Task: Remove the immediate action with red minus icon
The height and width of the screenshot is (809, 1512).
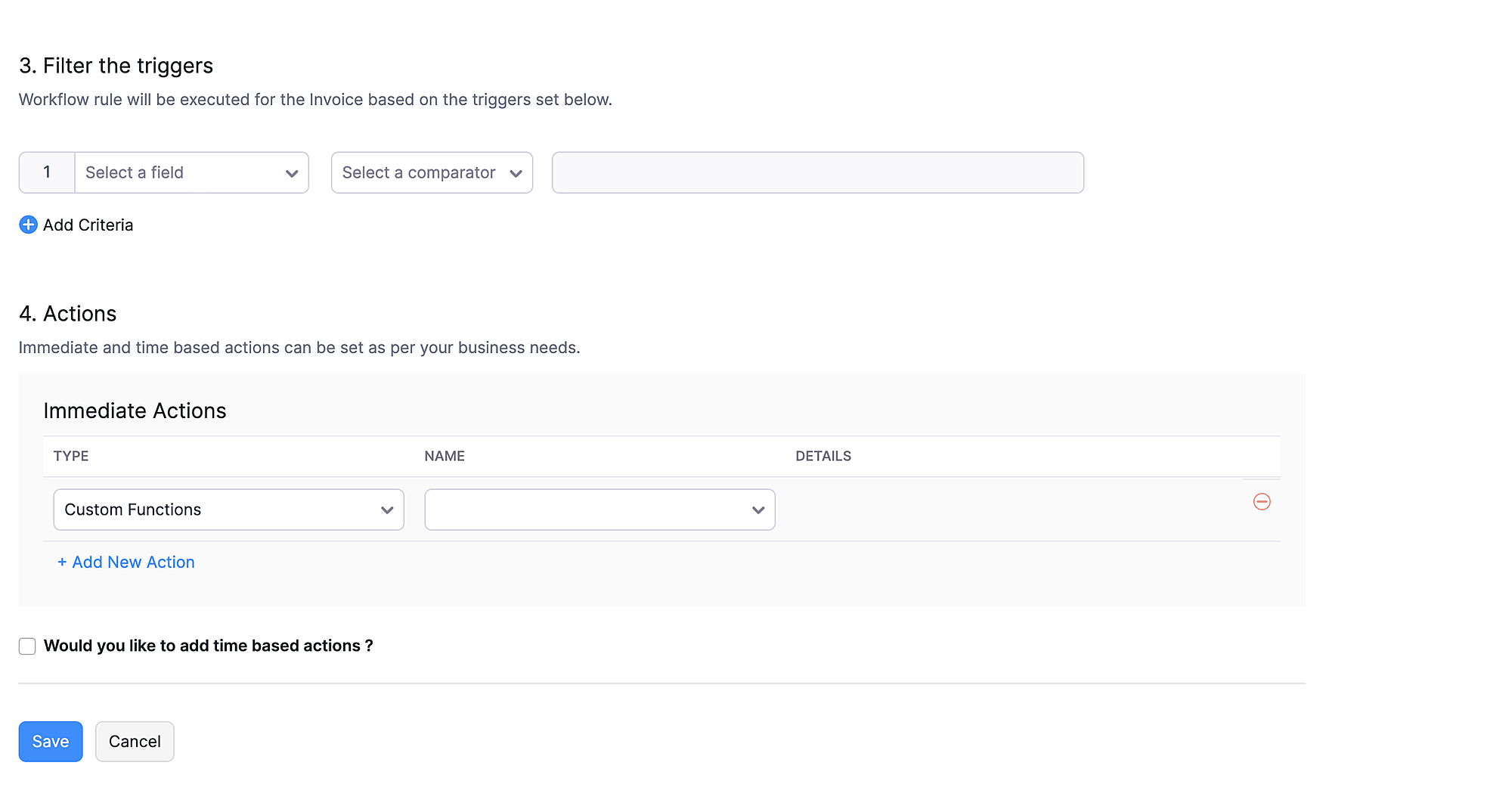Action: 1262,501
